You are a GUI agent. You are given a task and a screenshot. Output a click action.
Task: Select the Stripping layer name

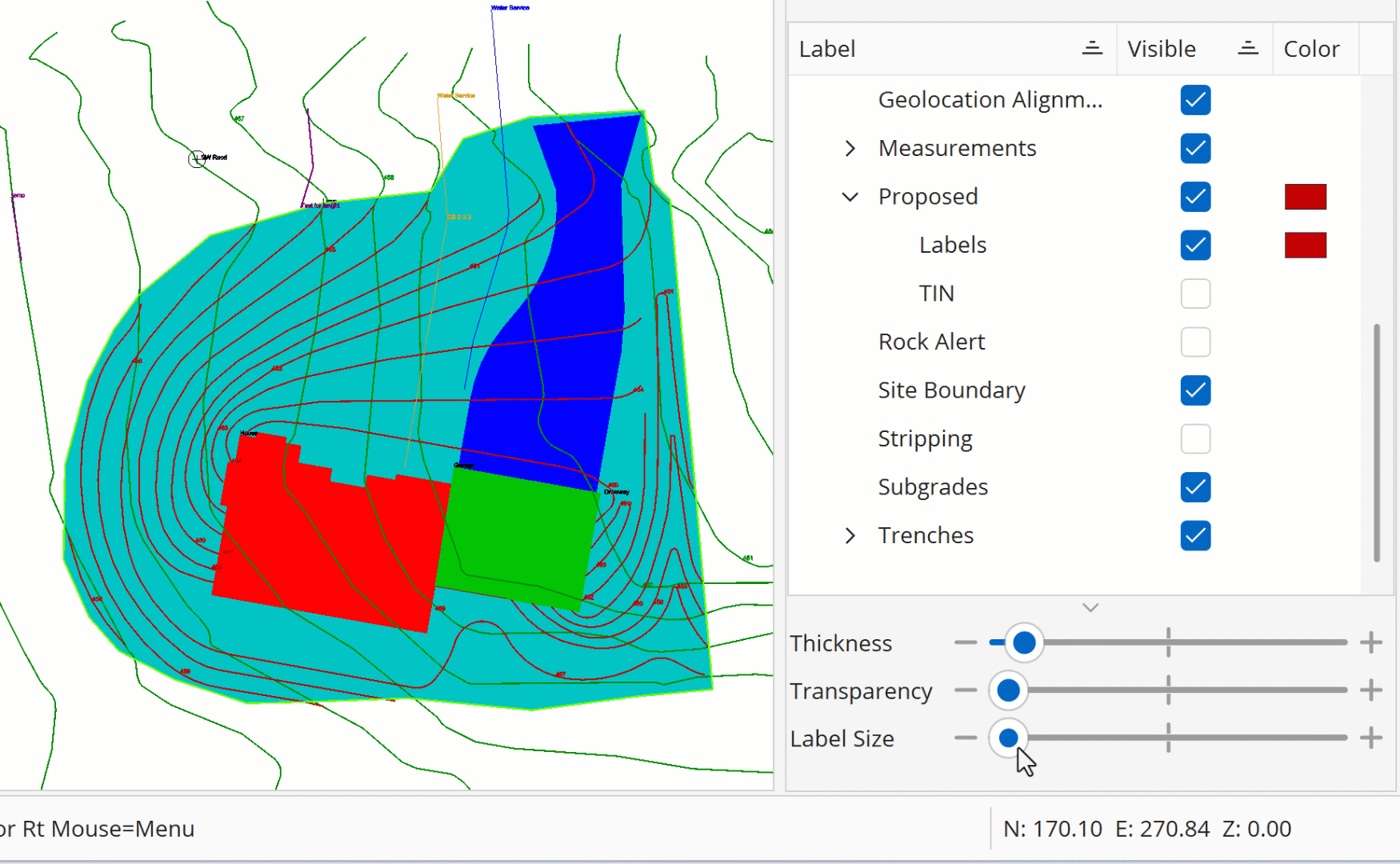925,439
